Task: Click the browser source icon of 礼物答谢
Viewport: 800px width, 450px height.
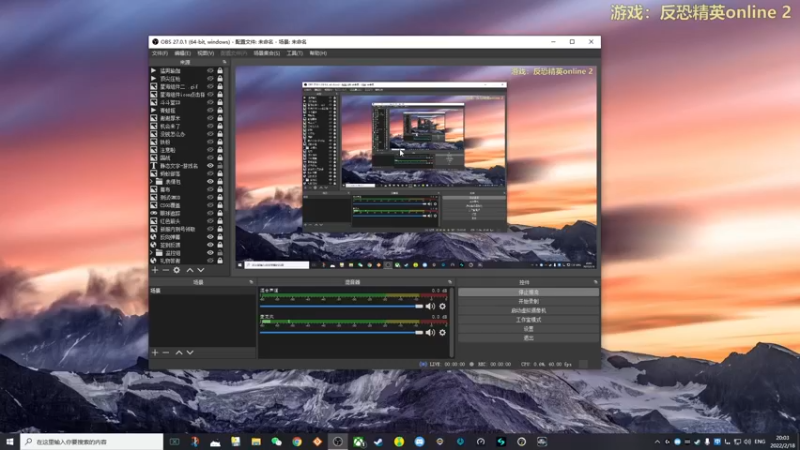Action: click(154, 261)
